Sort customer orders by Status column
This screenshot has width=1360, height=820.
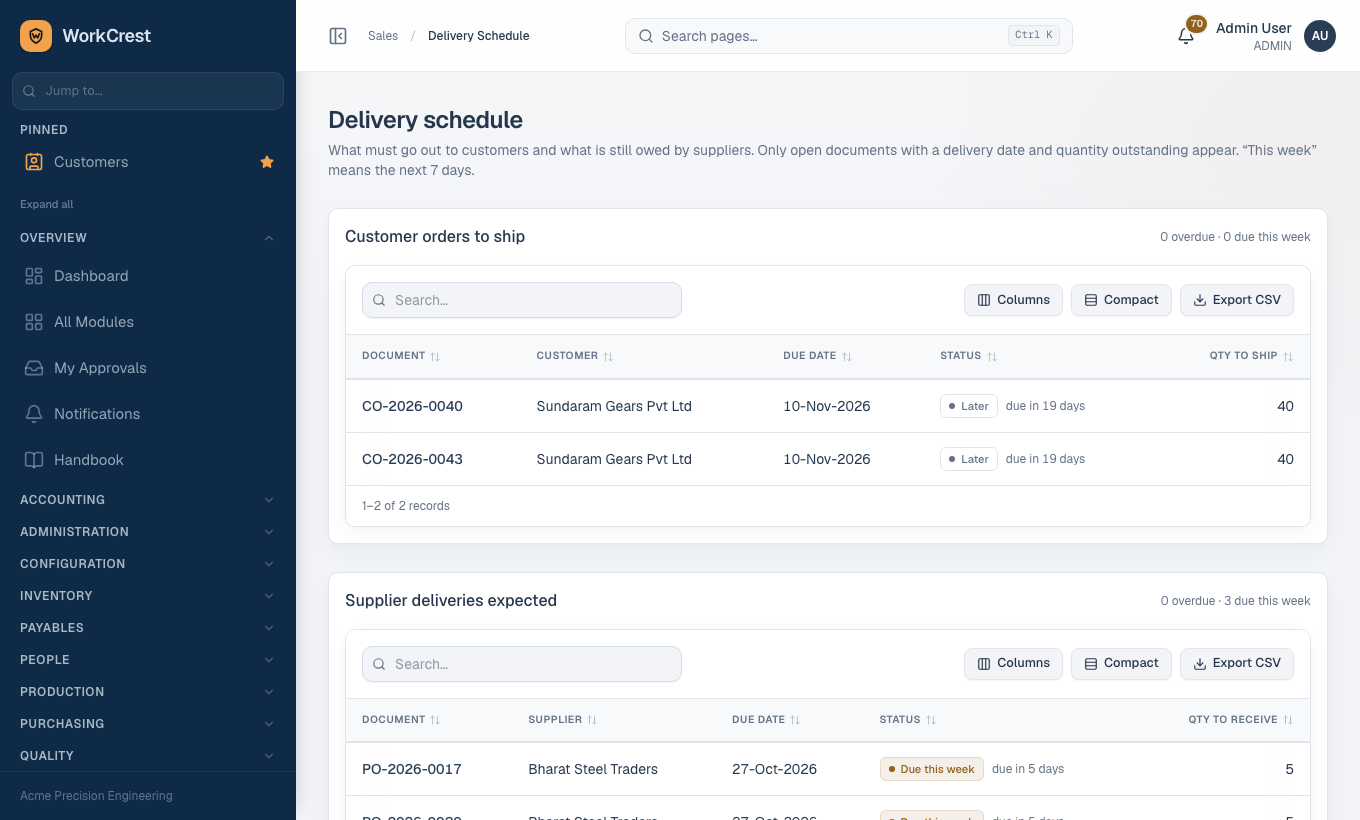coord(969,356)
